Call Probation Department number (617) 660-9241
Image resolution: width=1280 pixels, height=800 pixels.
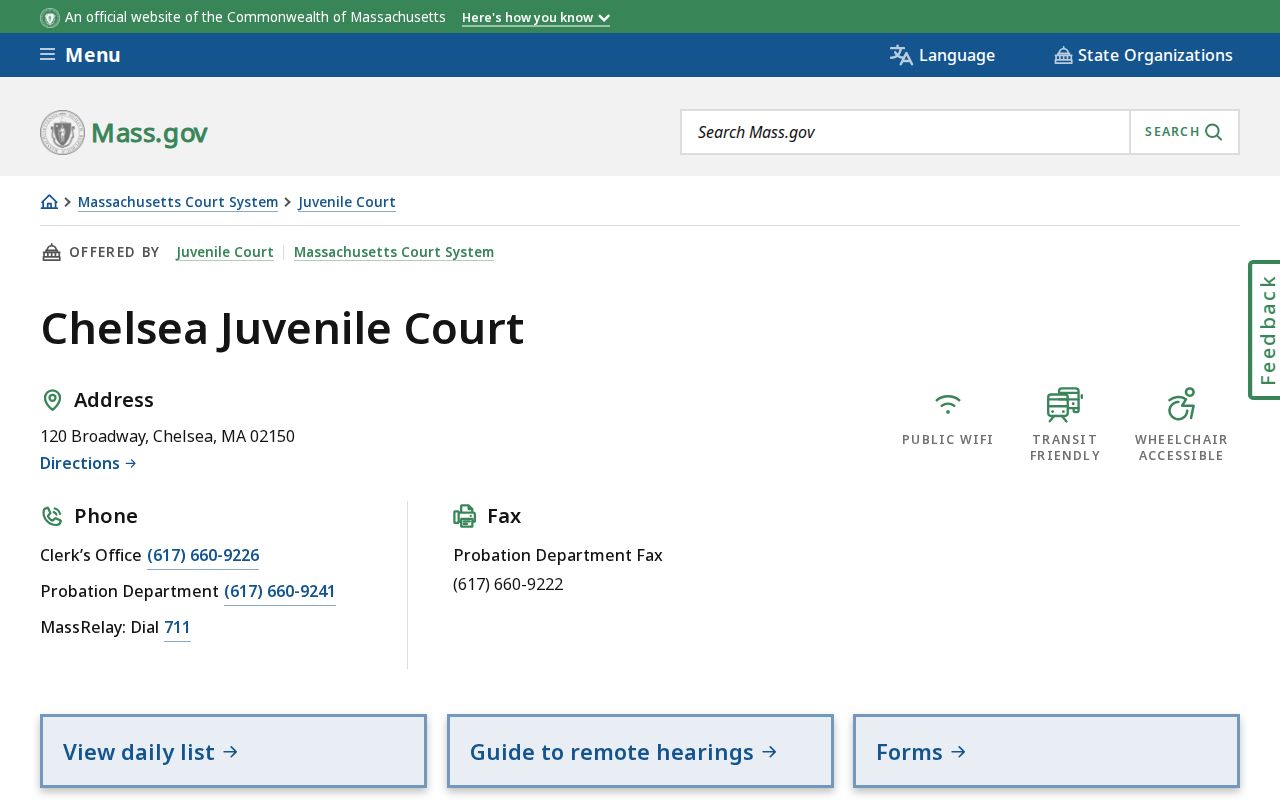[x=280, y=592]
